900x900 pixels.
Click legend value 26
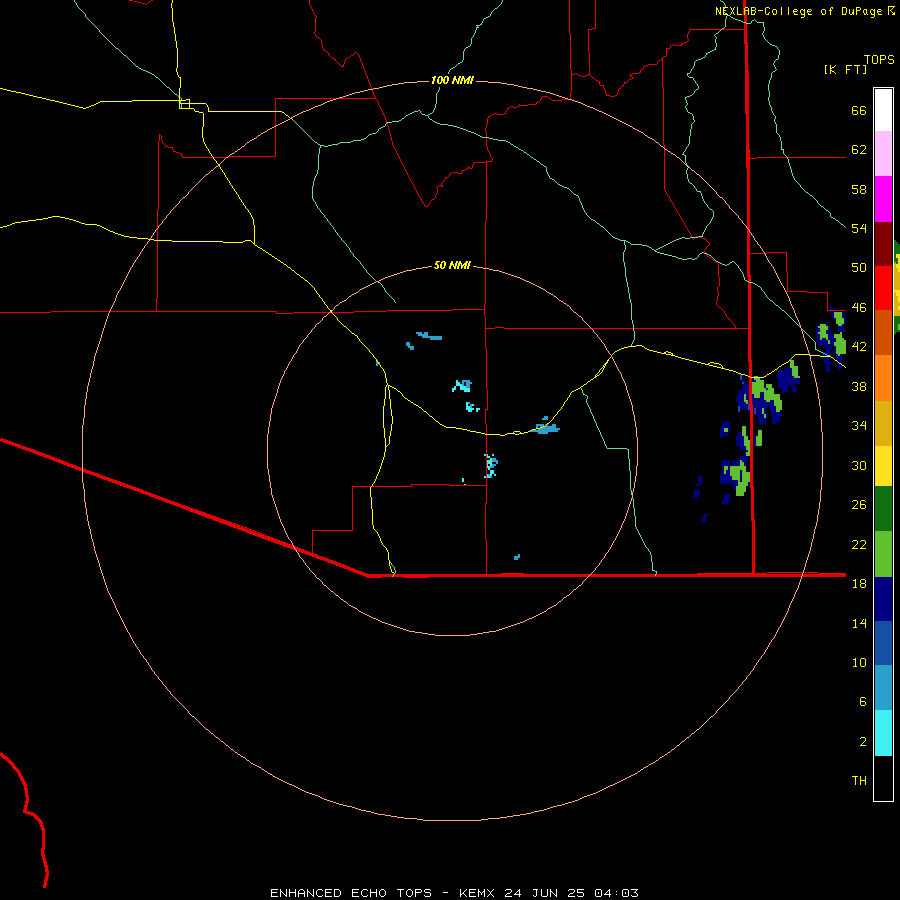tap(859, 505)
